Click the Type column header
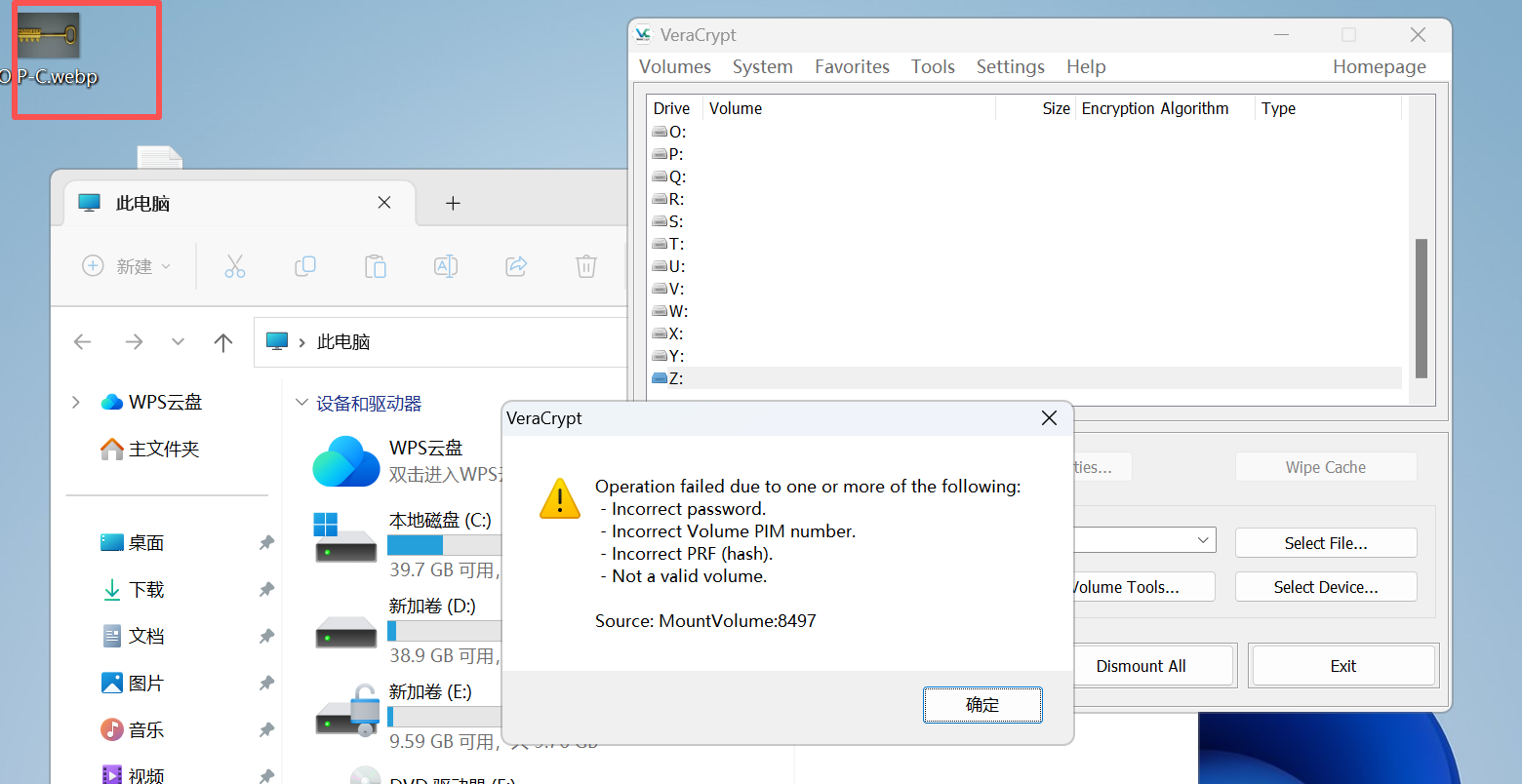The width and height of the screenshot is (1522, 784). (x=1328, y=108)
